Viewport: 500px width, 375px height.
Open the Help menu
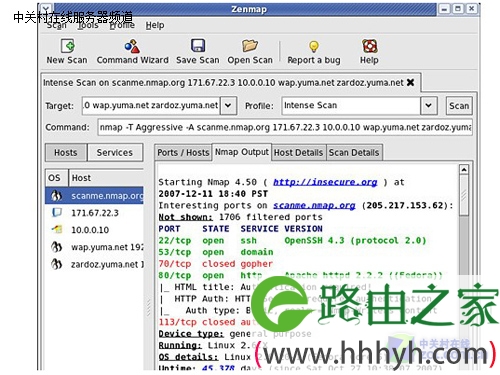point(155,25)
